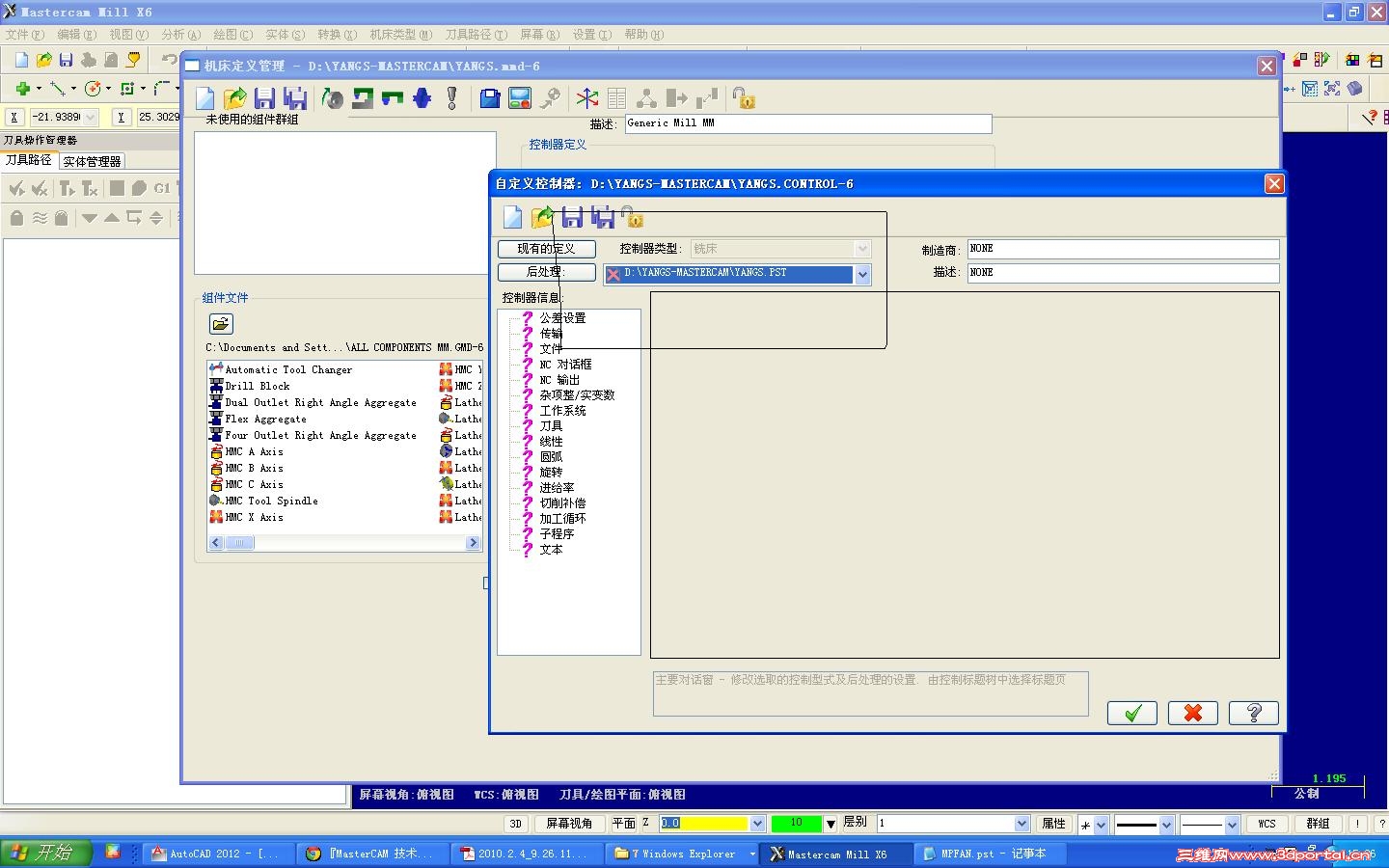Screen dimensions: 1389x868
Task: Click the 屏幕视角 button in the status bar
Action: click(x=569, y=824)
